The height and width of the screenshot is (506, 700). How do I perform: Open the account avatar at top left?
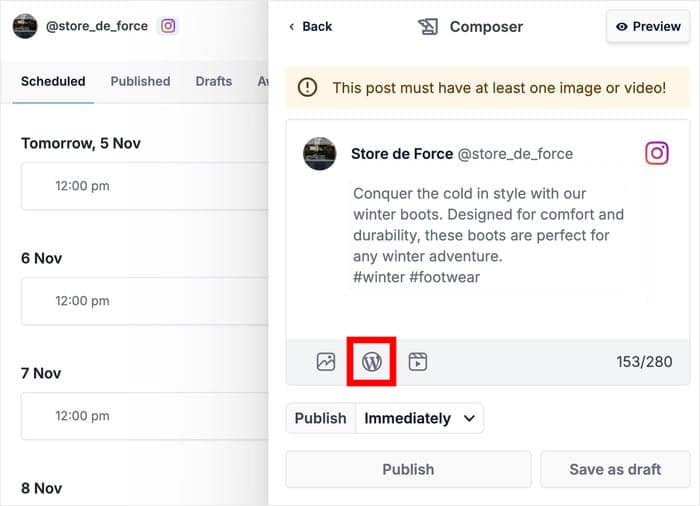(x=25, y=26)
